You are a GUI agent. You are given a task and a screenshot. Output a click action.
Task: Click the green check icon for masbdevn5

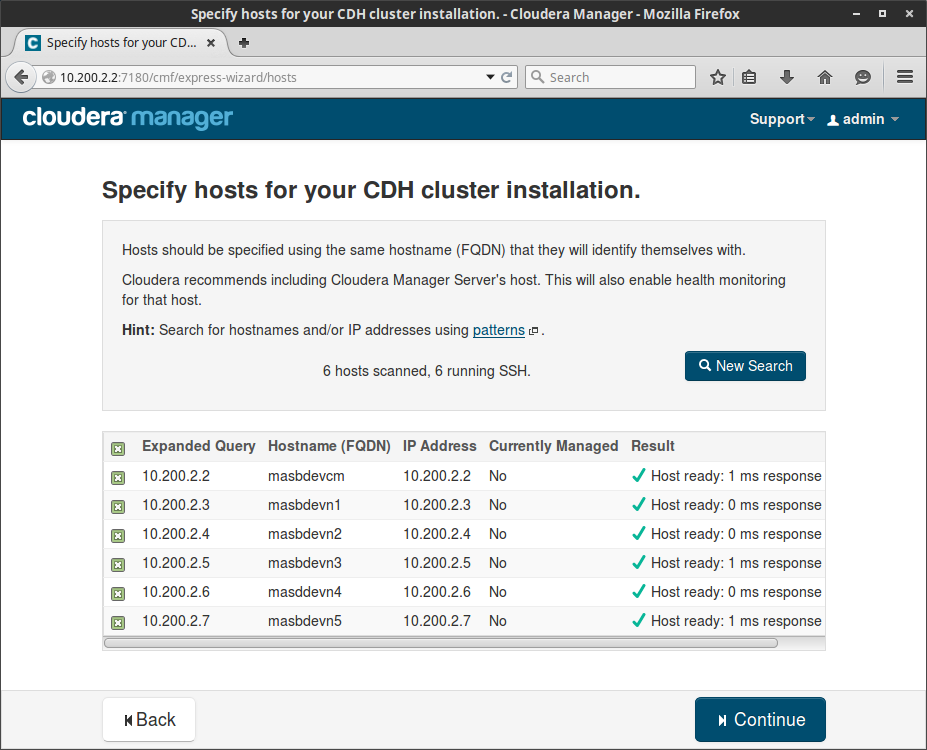point(638,620)
